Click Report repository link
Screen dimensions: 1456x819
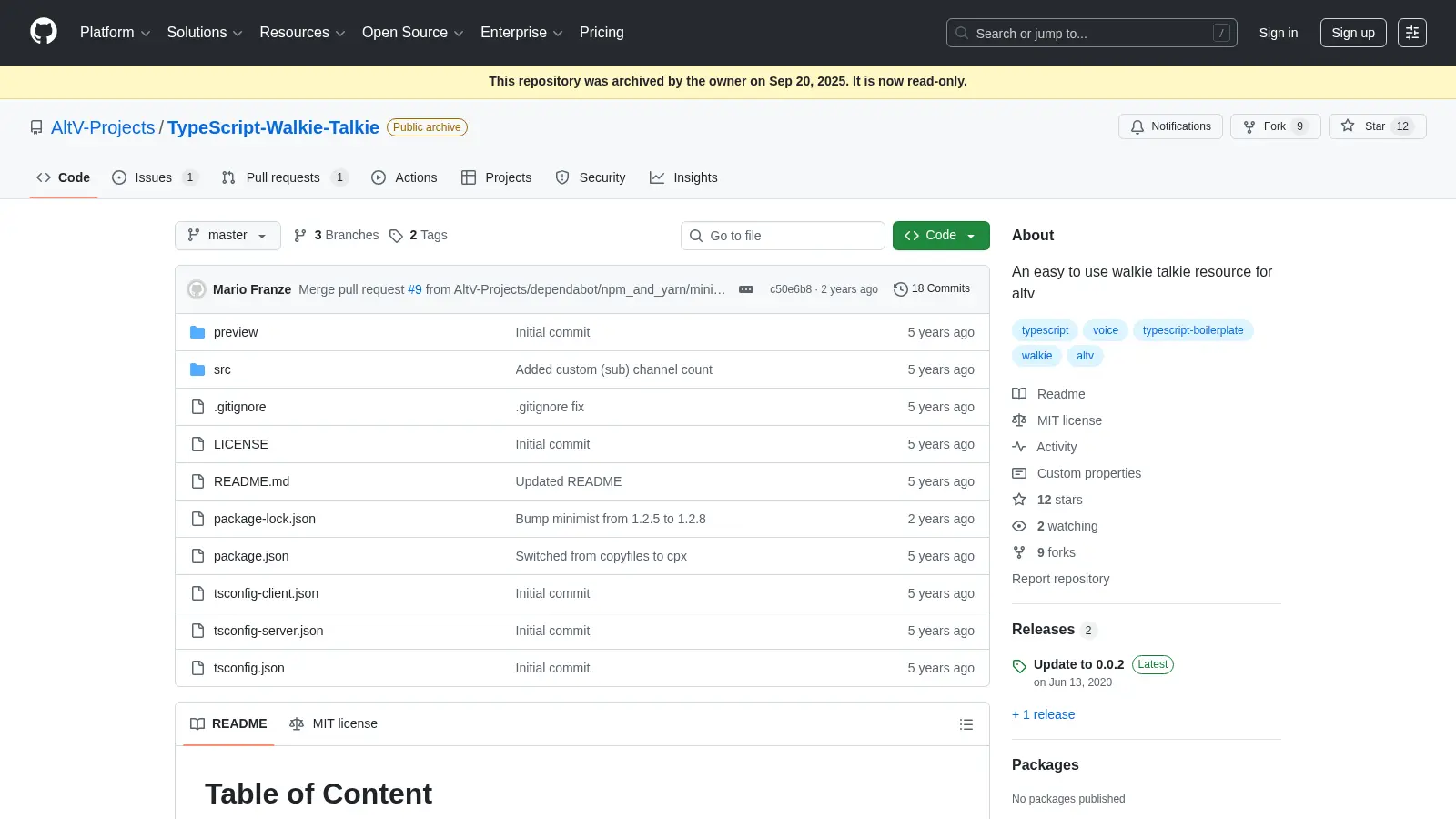coord(1060,579)
